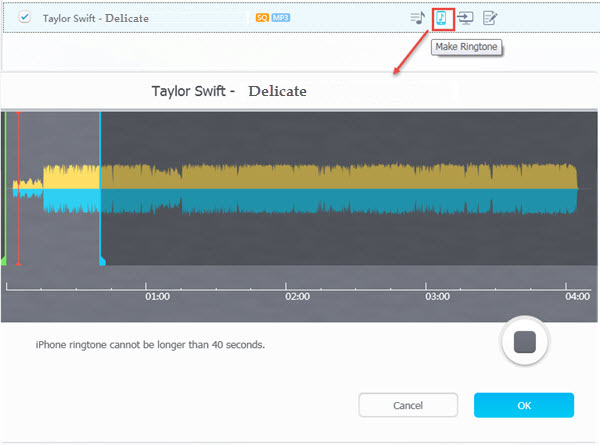The height and width of the screenshot is (445, 600).
Task: Click the 01:00 mark on the timeline ruler
Action: point(157,296)
